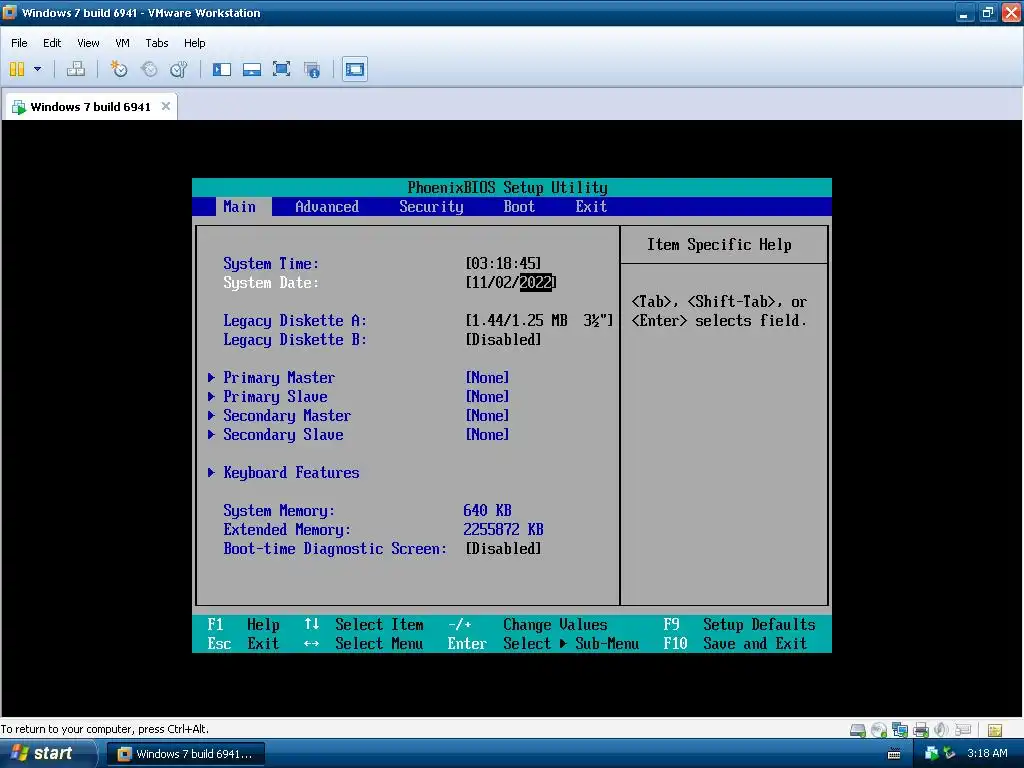The height and width of the screenshot is (768, 1024).
Task: Open the power options dropdown arrow
Action: tap(37, 69)
